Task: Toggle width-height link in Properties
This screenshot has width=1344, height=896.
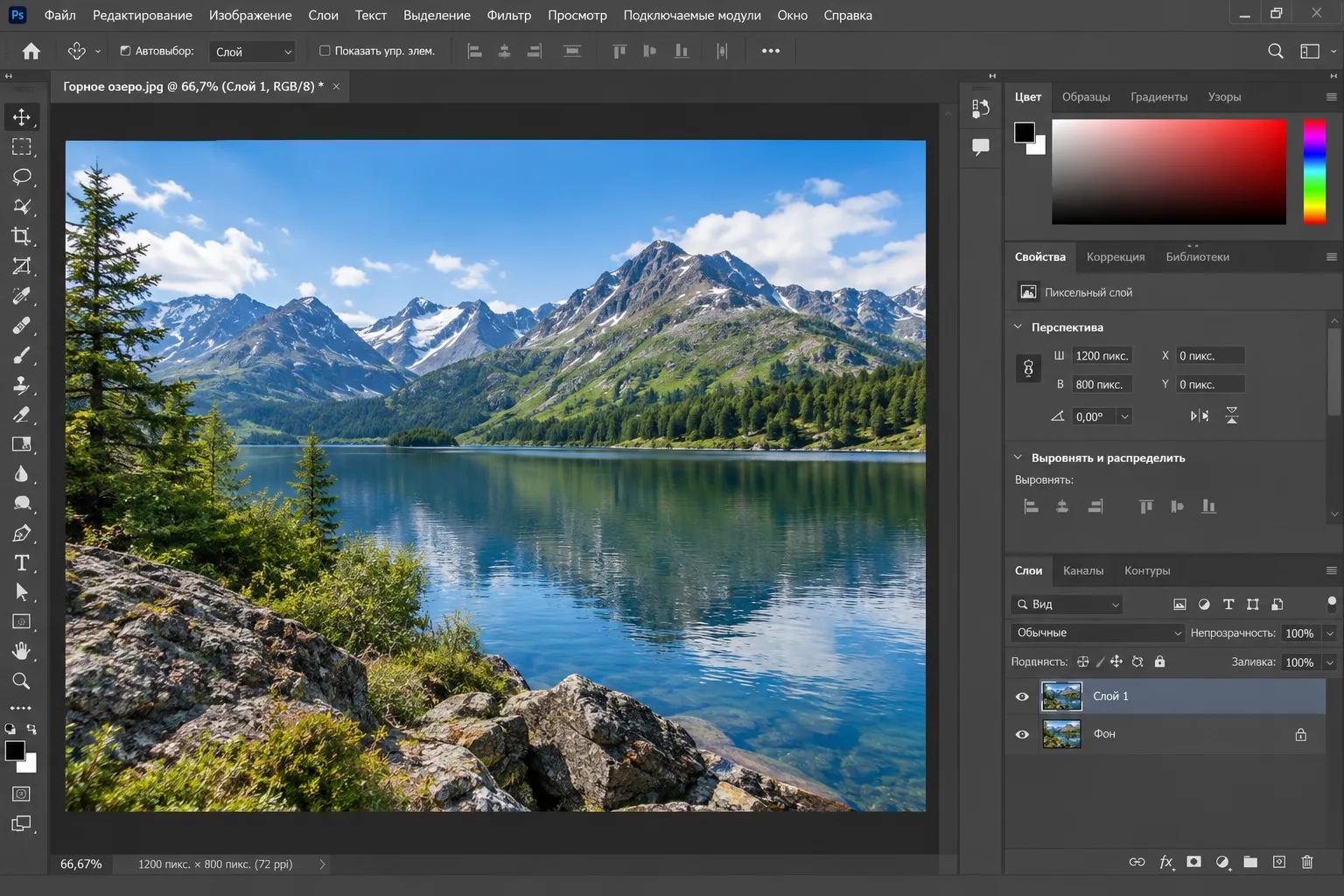Action: coord(1028,368)
